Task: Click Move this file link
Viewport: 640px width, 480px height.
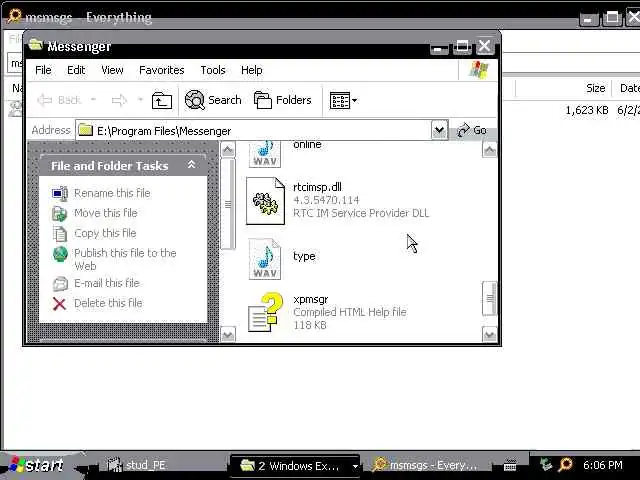Action: [106, 213]
